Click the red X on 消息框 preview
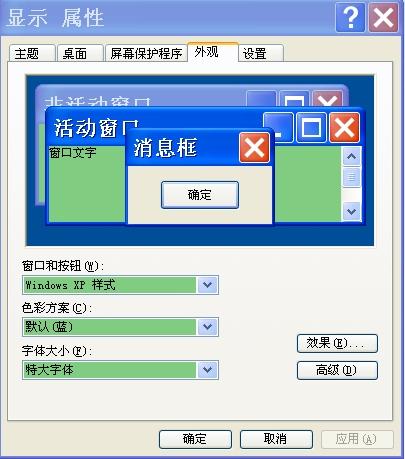 click(254, 148)
